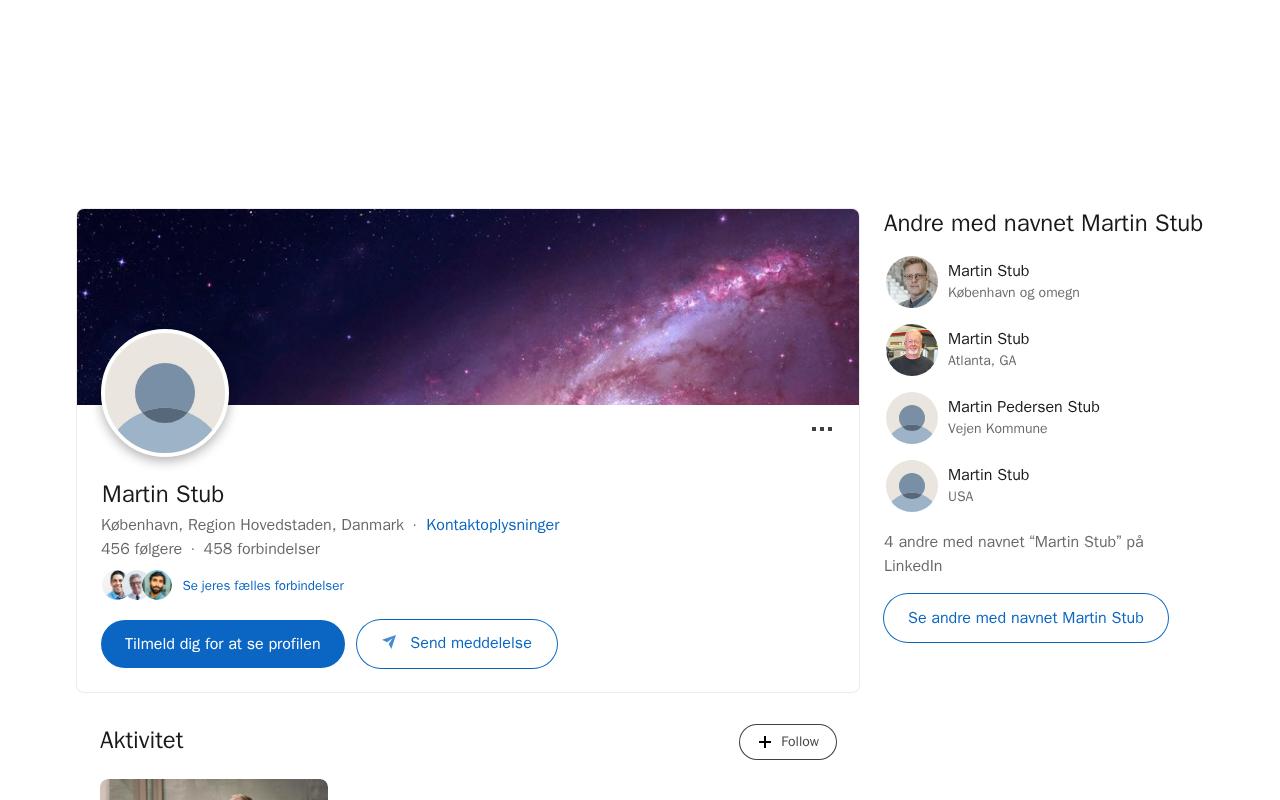This screenshot has width=1280, height=800.
Task: Click the Follow button in Aktivitet
Action: 788,742
